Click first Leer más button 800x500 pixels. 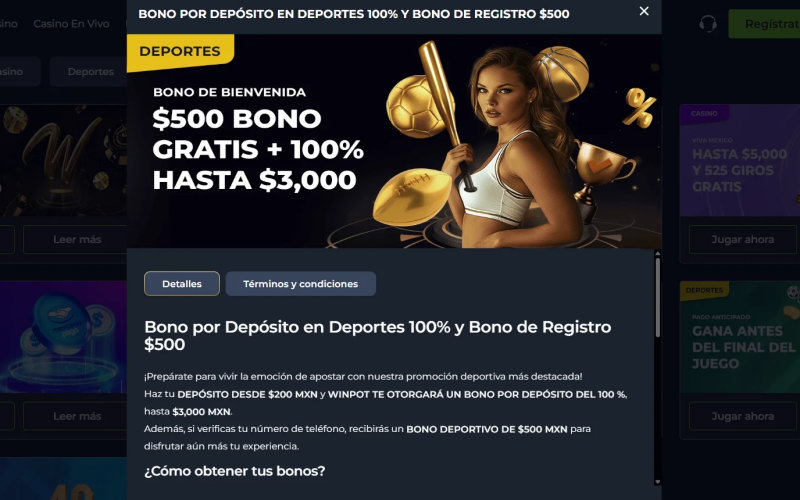coord(76,239)
